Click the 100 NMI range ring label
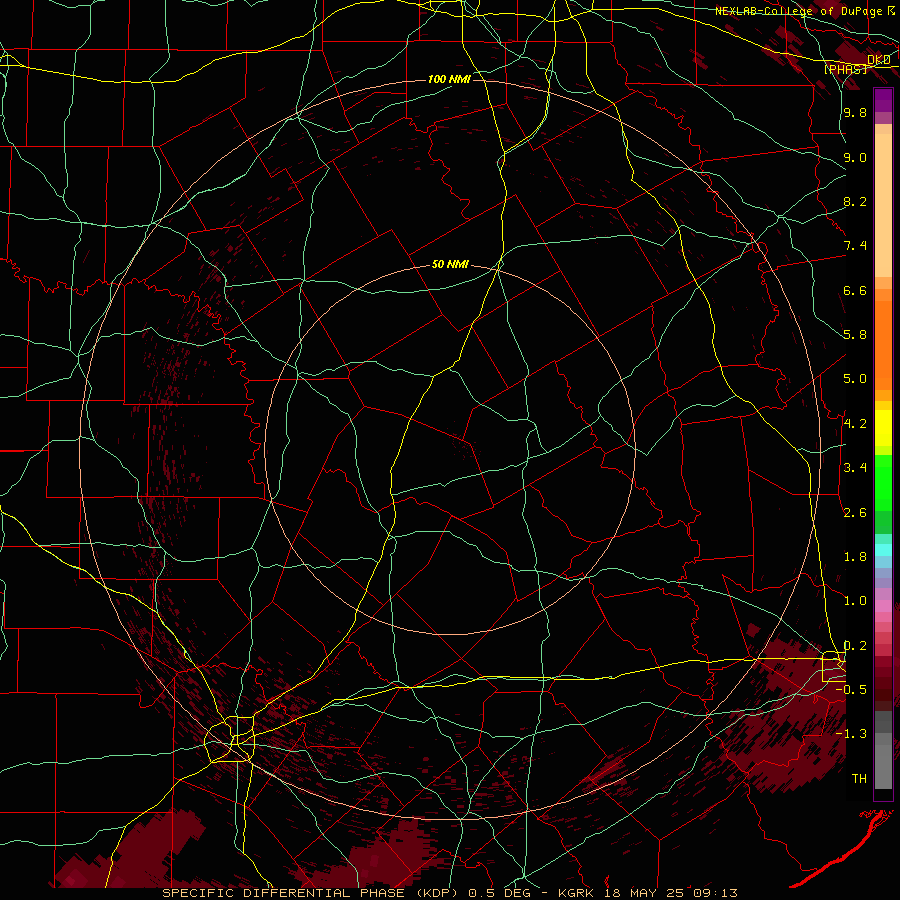900x900 pixels. [449, 79]
